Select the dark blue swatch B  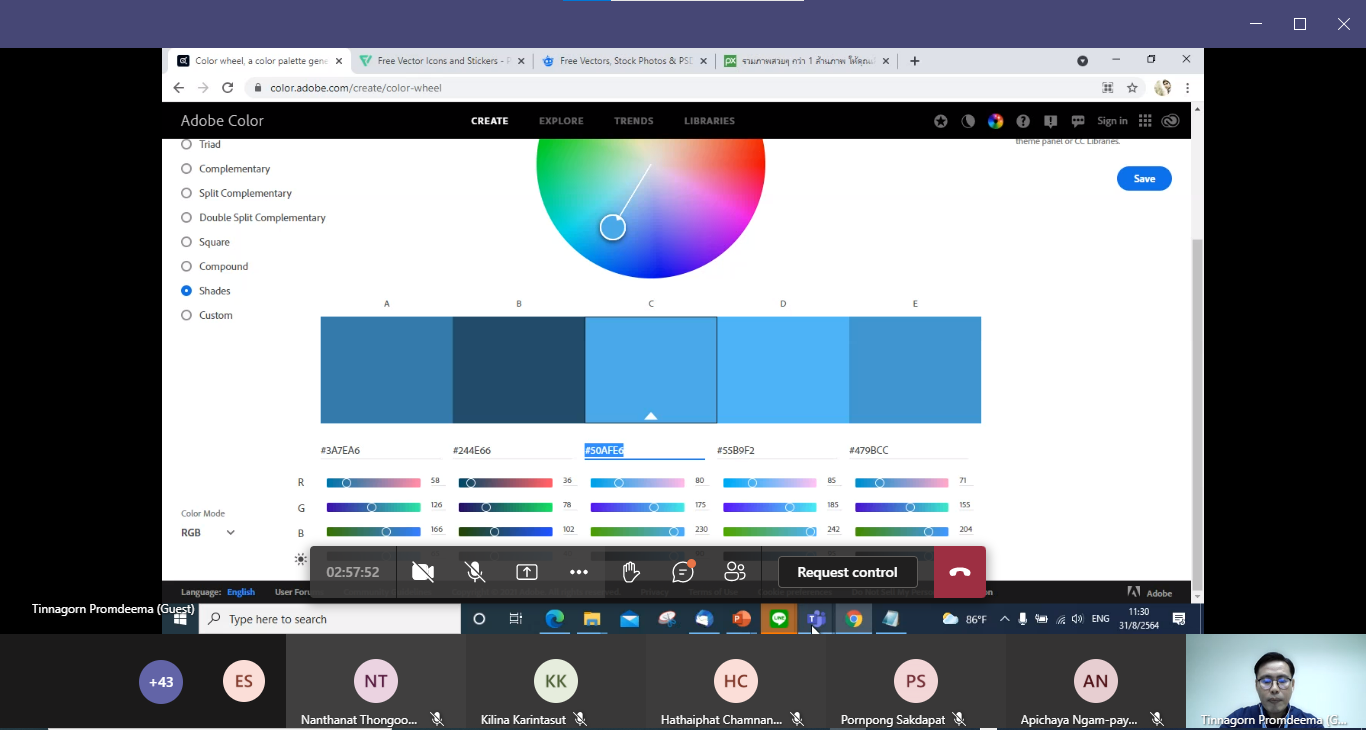(x=519, y=370)
